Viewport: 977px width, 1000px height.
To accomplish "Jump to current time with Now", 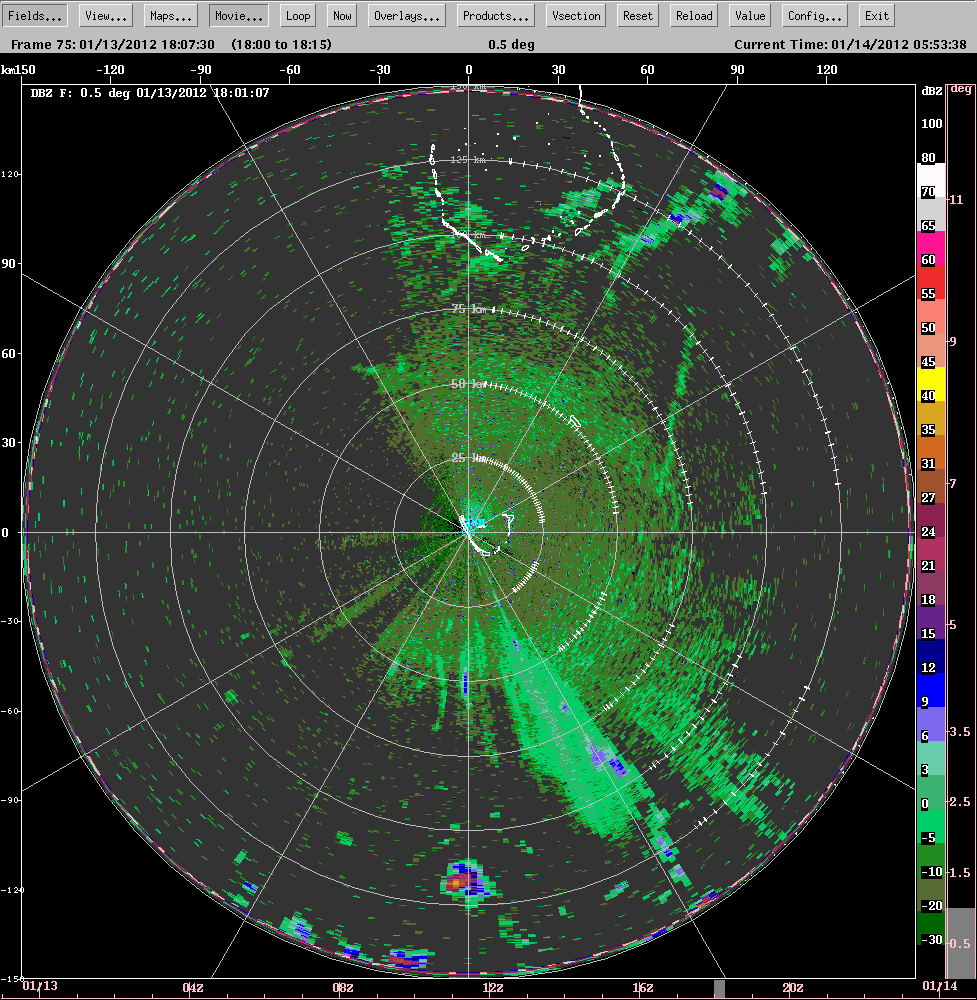I will [342, 16].
